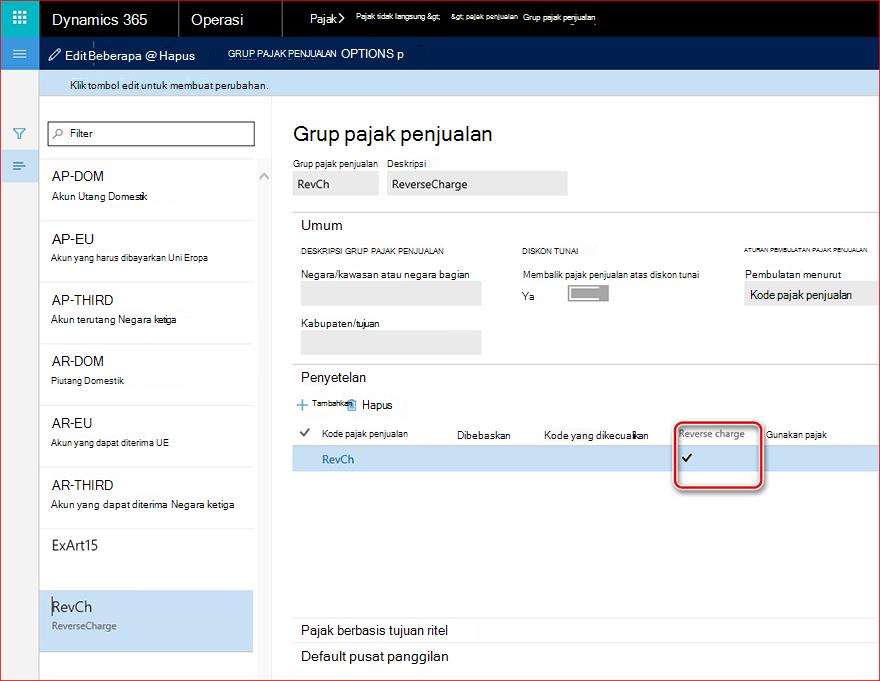Click the Dibebaskan column header

pyautogui.click(x=484, y=435)
